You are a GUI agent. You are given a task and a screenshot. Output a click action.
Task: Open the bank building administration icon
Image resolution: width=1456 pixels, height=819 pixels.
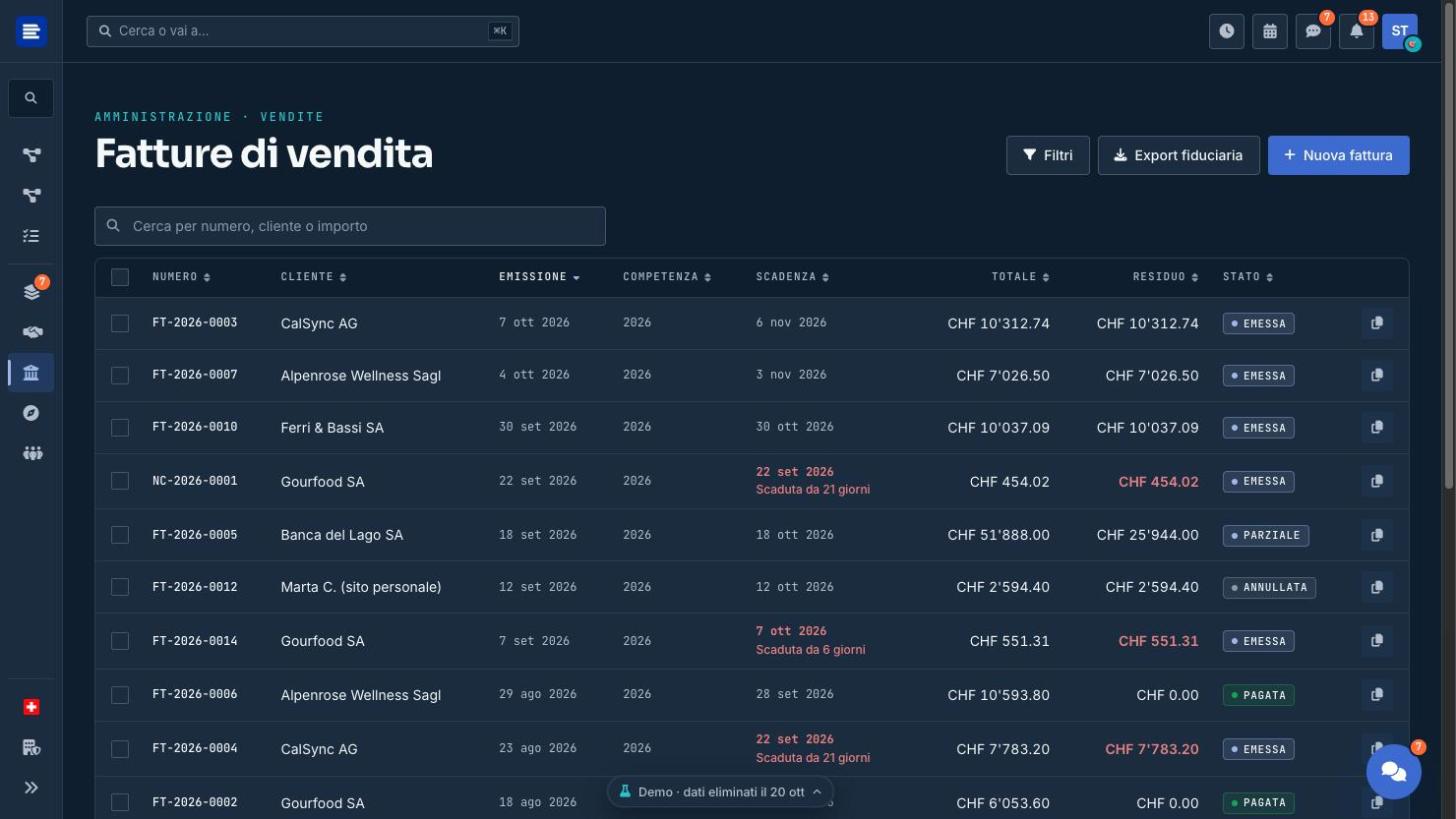click(x=31, y=372)
